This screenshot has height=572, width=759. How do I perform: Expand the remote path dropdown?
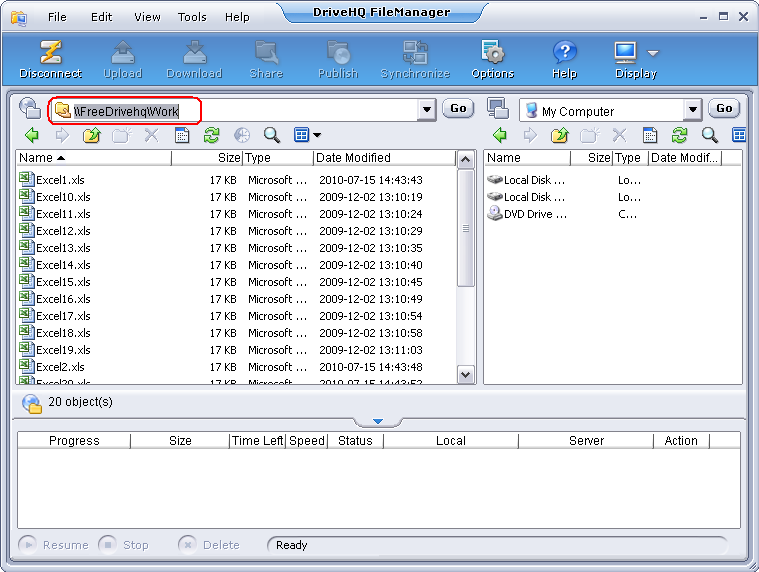point(427,110)
